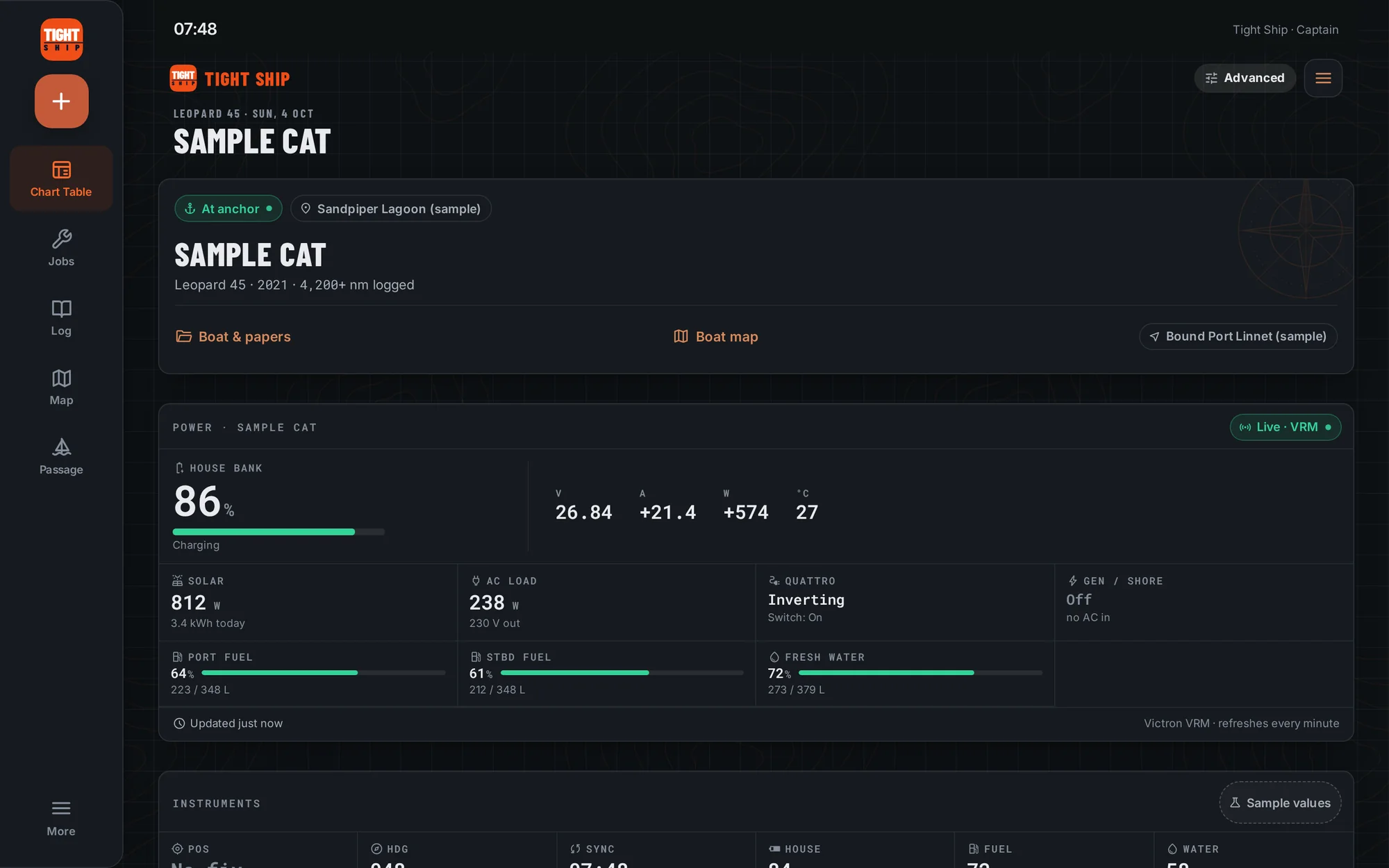Select the Sandpiper Lagoon (sample) location chip
The width and height of the screenshot is (1389, 868).
click(x=390, y=208)
